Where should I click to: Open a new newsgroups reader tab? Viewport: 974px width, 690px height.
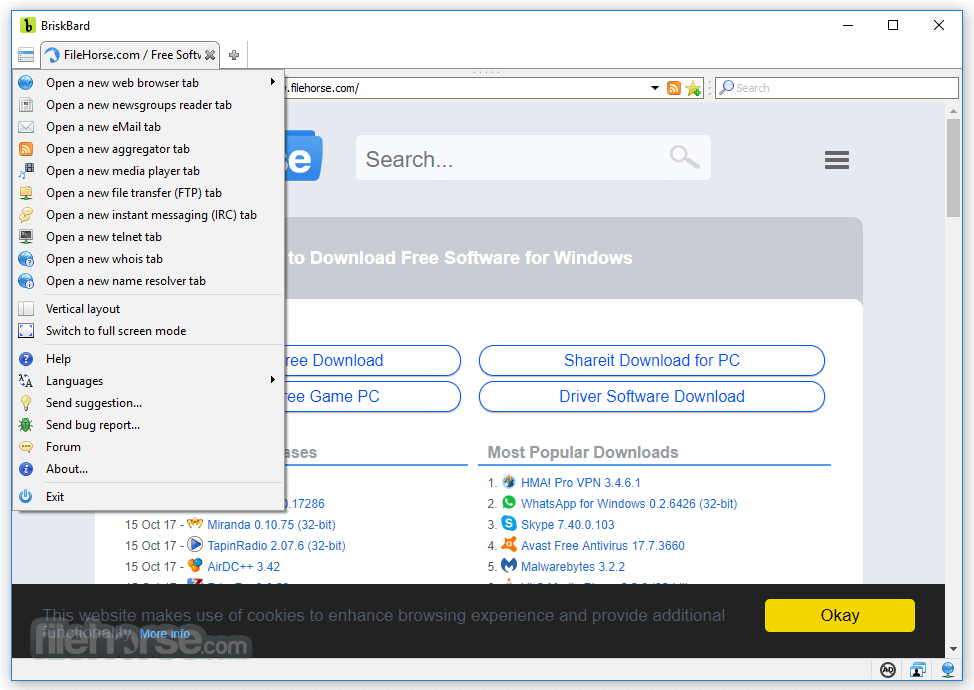click(x=148, y=105)
